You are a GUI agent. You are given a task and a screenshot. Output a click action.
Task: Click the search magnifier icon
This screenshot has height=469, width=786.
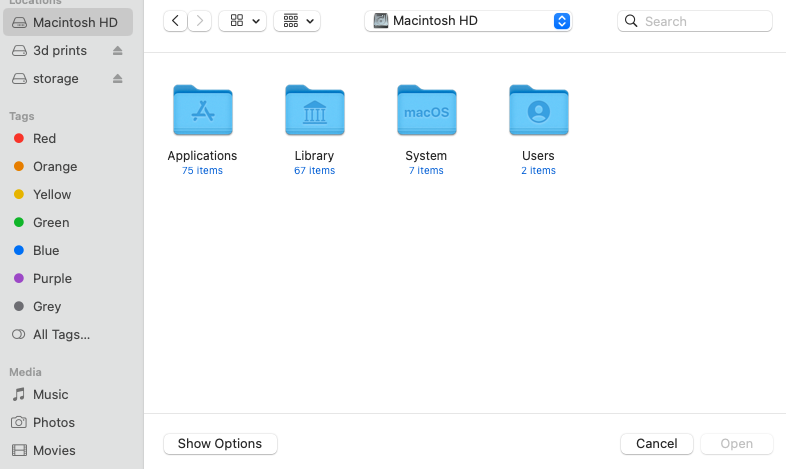(631, 21)
